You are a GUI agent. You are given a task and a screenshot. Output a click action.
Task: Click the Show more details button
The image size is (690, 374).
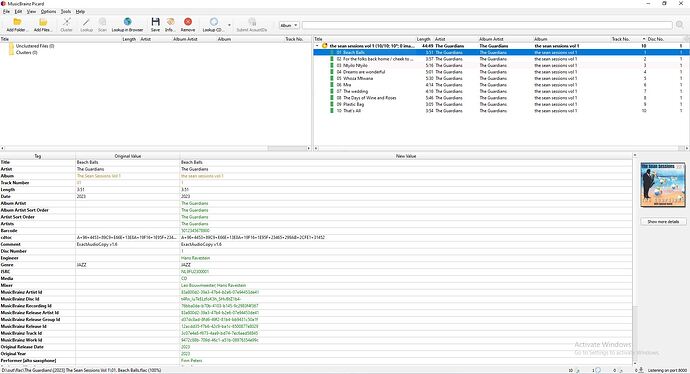(x=663, y=222)
